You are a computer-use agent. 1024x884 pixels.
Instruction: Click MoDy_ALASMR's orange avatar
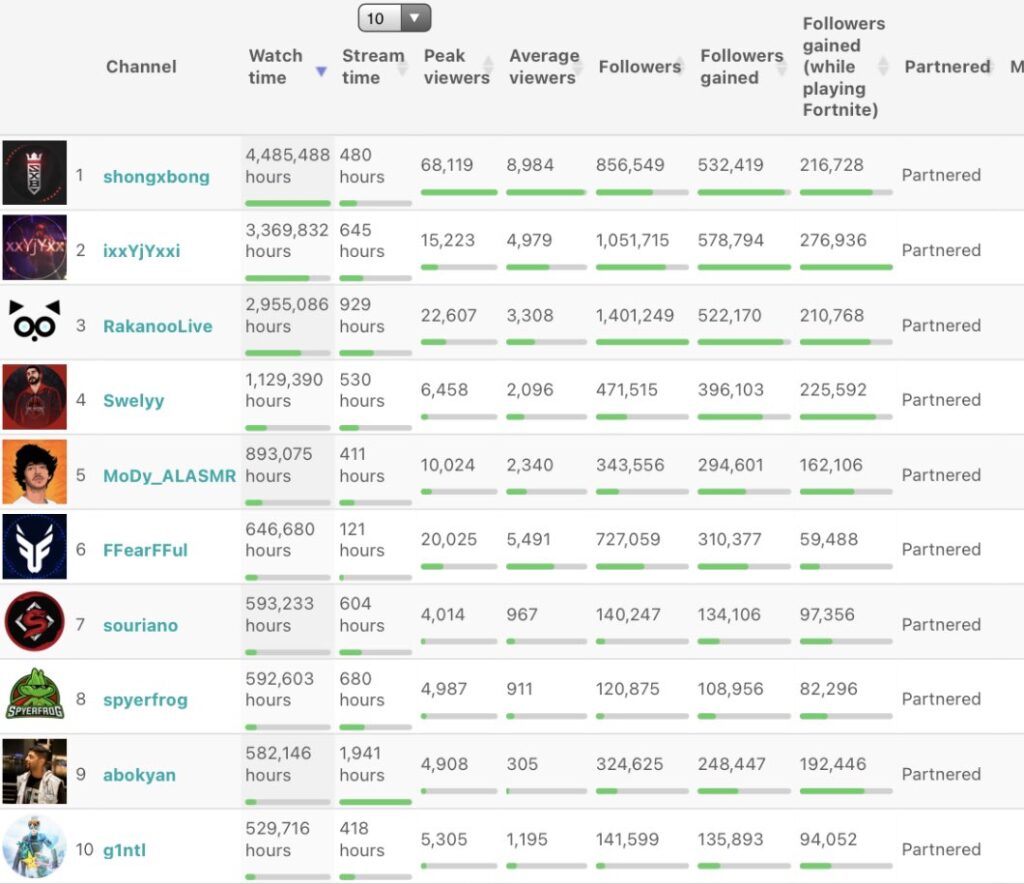34,472
